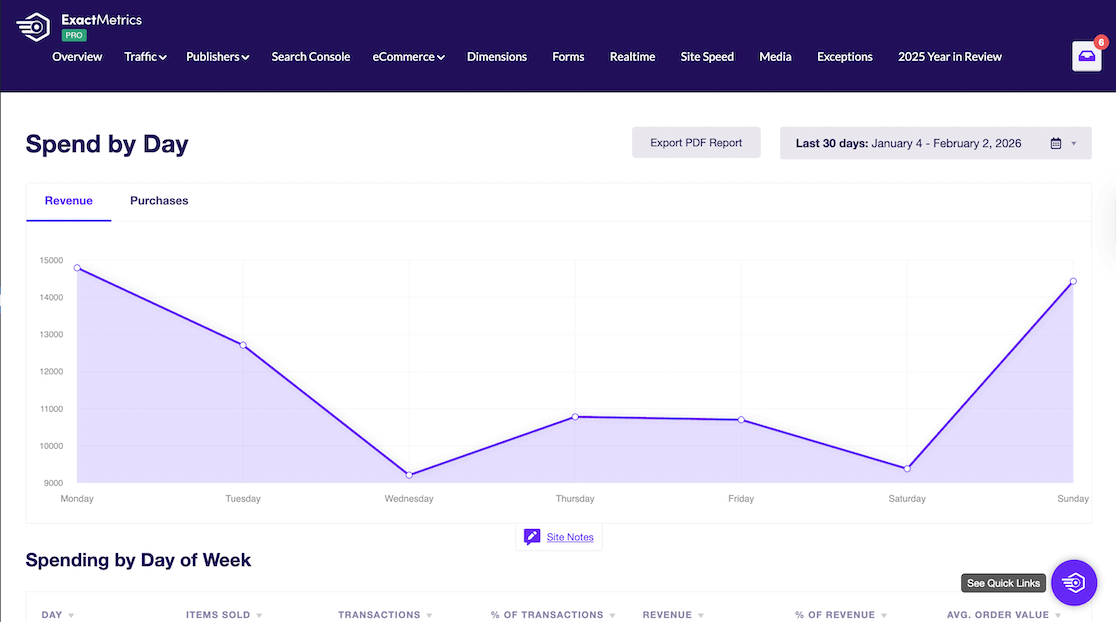Stay on the Revenue tab
Screen dimensions: 1116x622
point(68,200)
